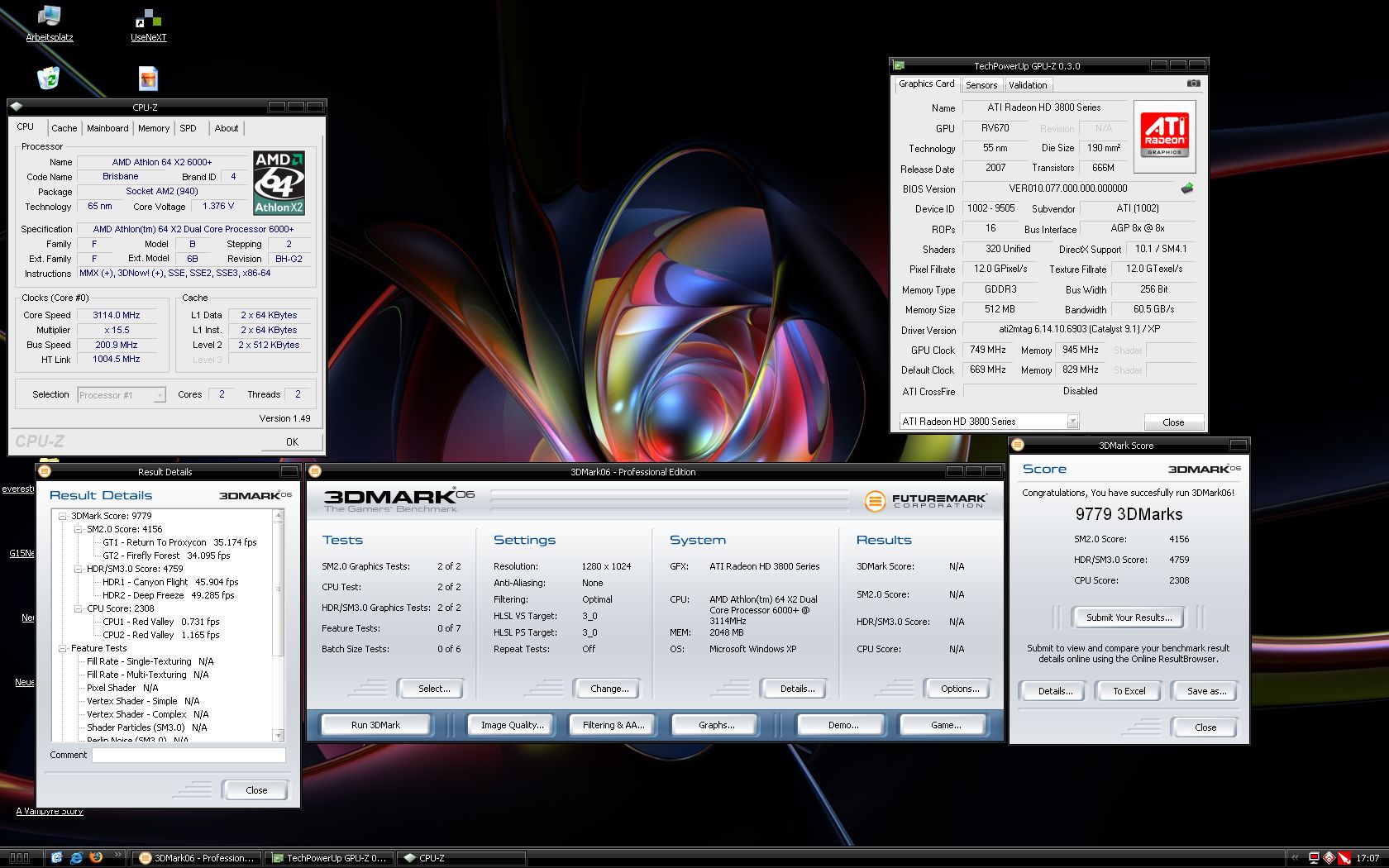Start the Demo in 3DMark06
This screenshot has height=868, width=1389.
tap(843, 725)
